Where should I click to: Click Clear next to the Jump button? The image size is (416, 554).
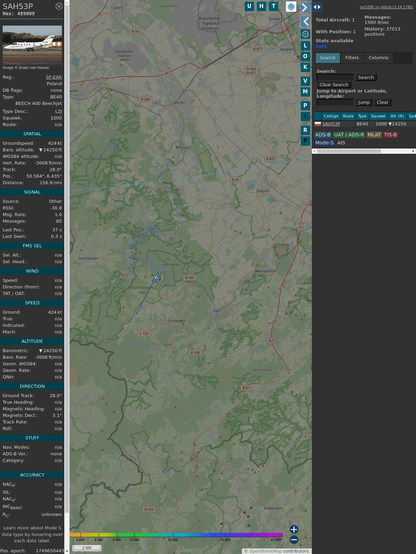point(382,102)
